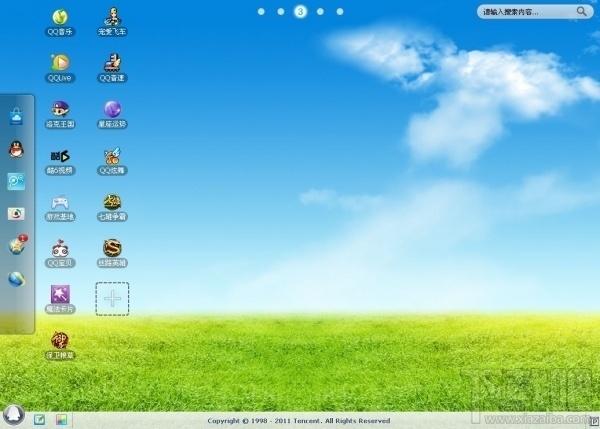Select the current desktop page indicator 3

[300, 12]
